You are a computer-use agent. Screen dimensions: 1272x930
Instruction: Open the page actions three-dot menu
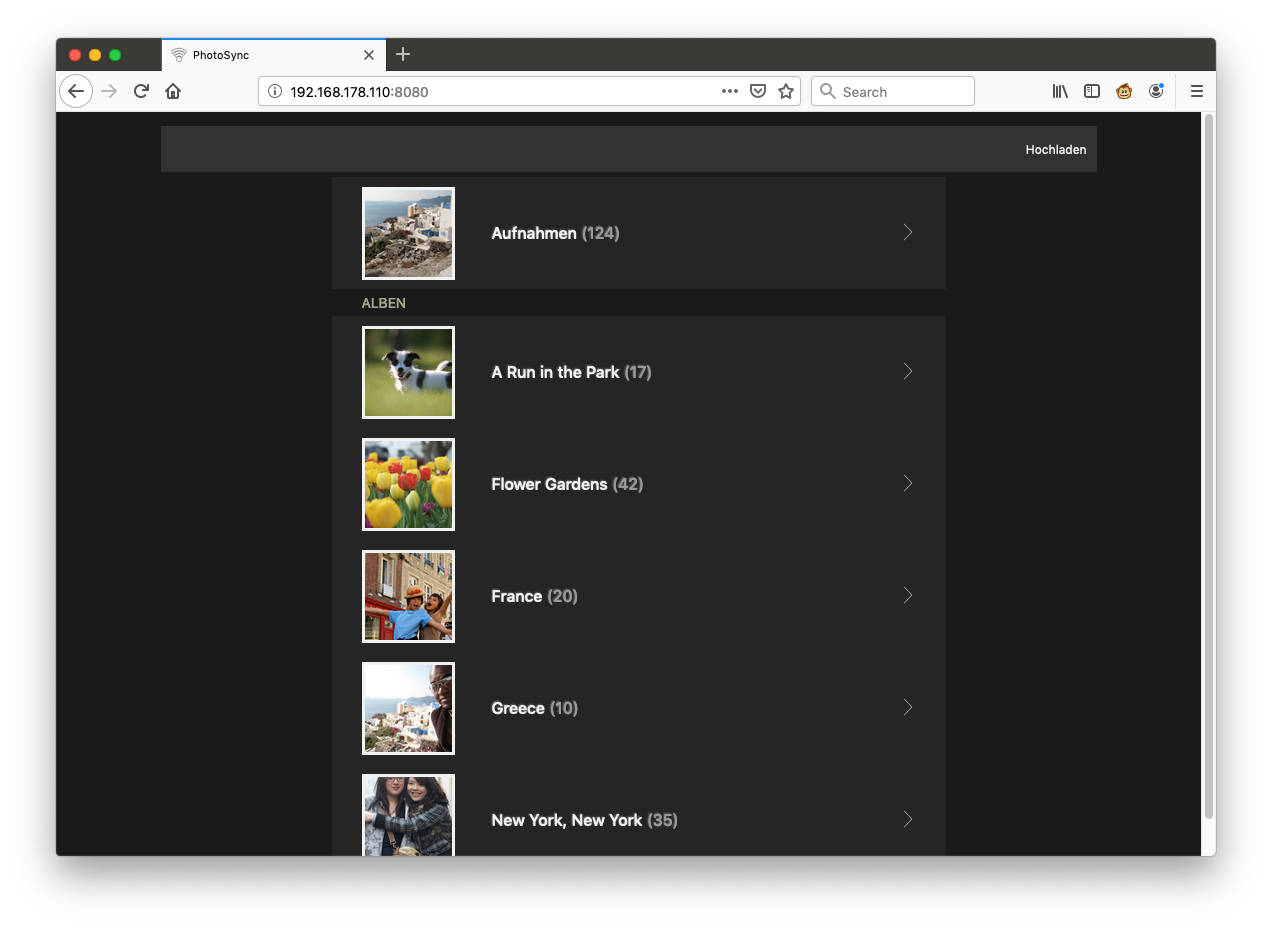(730, 91)
